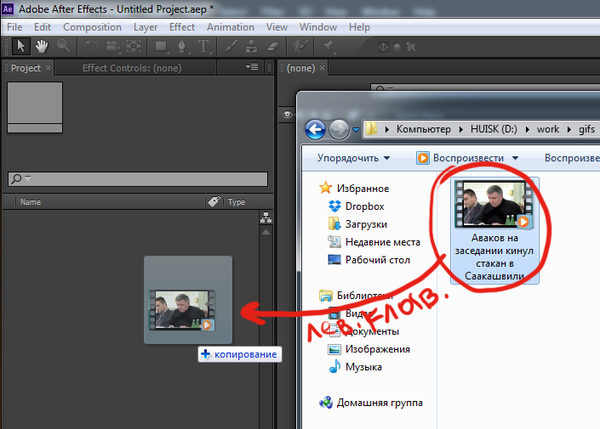Select the Puppet Pin tool

(328, 47)
